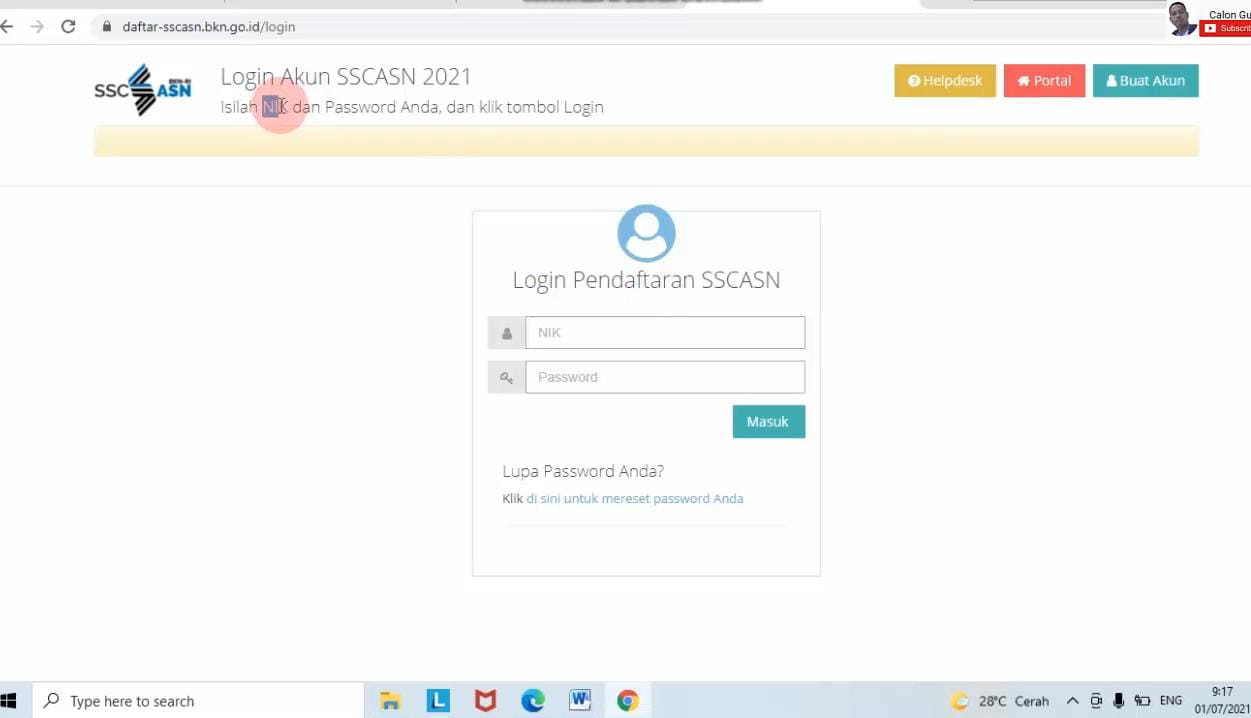Open Microsoft Word from taskbar

(x=580, y=701)
